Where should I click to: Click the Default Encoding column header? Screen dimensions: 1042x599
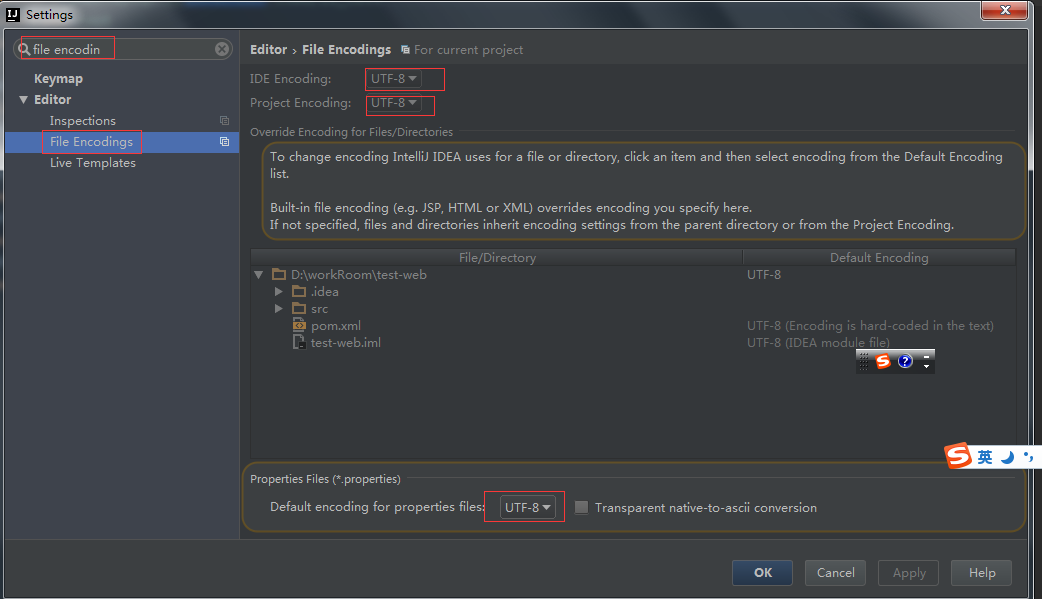879,258
